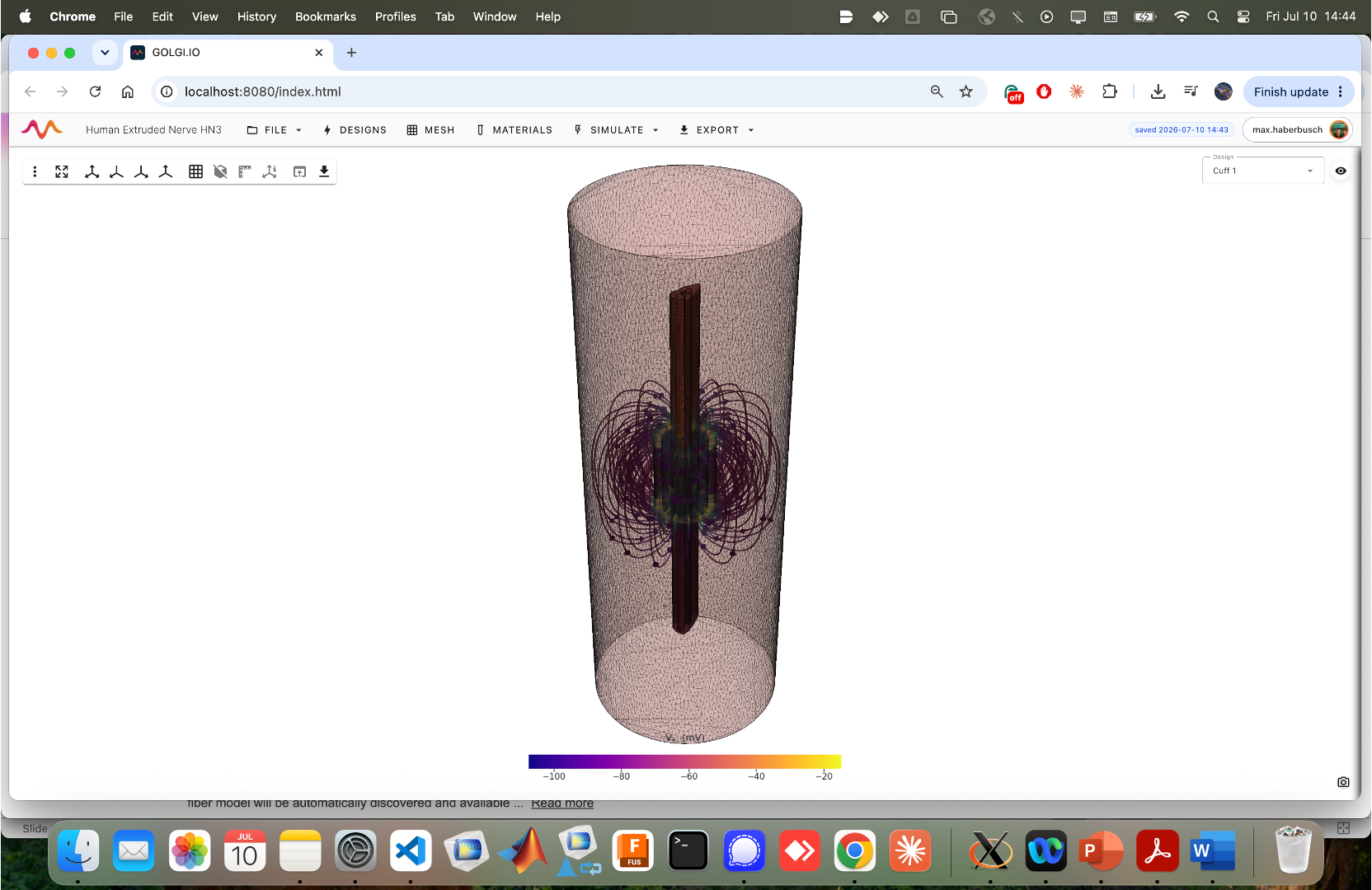The image size is (1372, 890).
Task: Select the up-arrow axis view icon
Action: click(166, 171)
